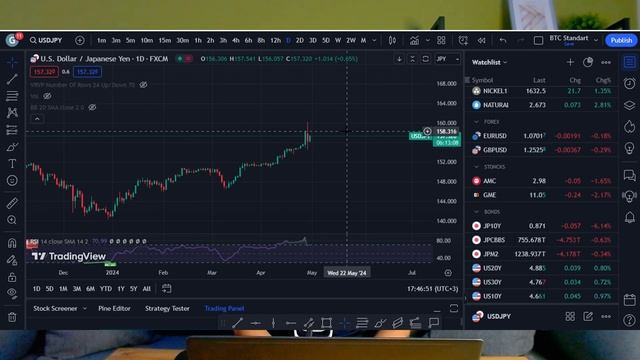Open the watchlist more options menu
This screenshot has width=640, height=360.
tap(606, 62)
